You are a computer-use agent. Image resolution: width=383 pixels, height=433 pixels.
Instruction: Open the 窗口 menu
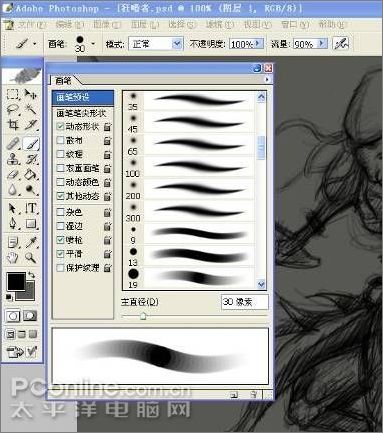[x=295, y=25]
